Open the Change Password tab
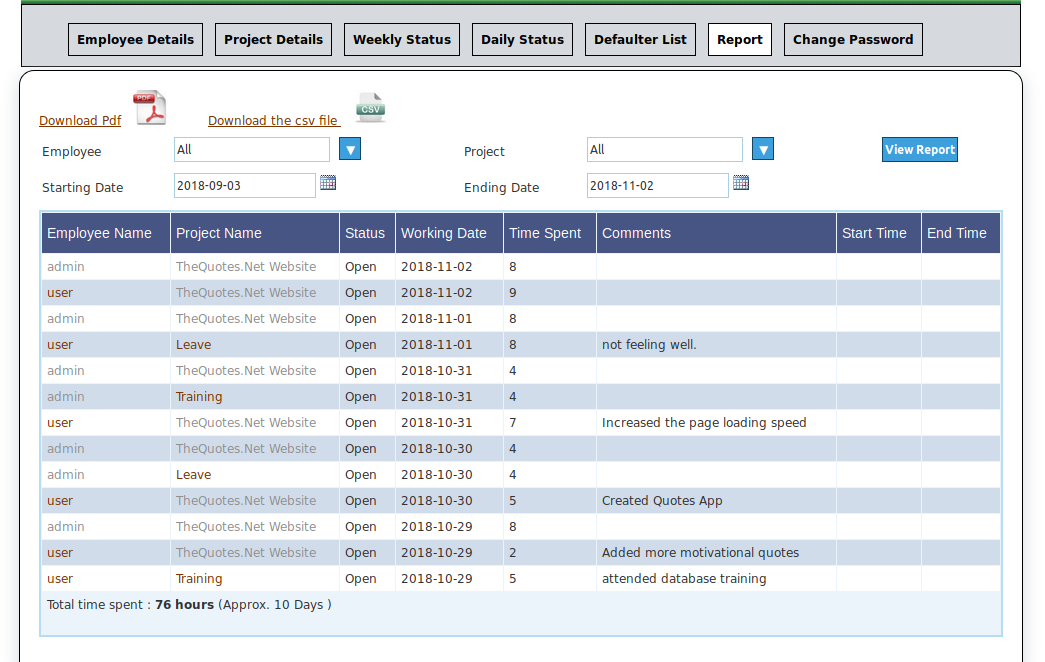The width and height of the screenshot is (1045, 662). 853,39
